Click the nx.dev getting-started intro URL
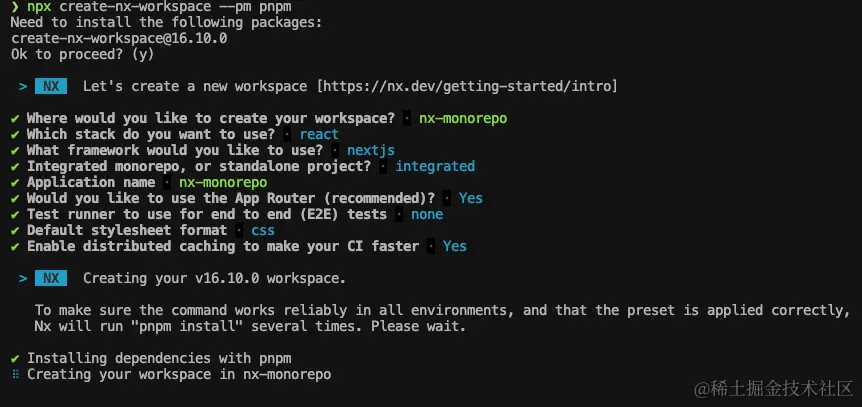Image resolution: width=862 pixels, height=407 pixels. pos(467,86)
